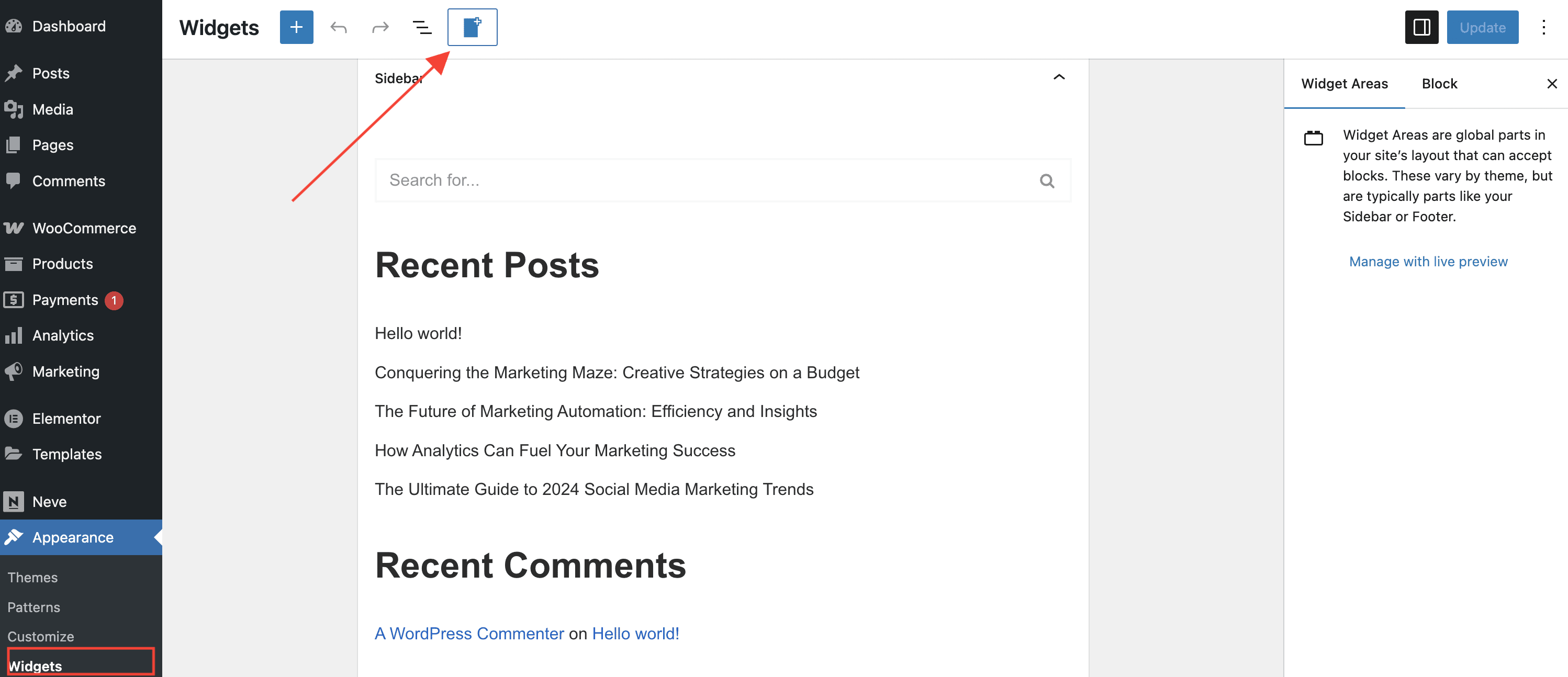Open Themes under Appearance
The width and height of the screenshot is (1568, 677).
click(32, 577)
